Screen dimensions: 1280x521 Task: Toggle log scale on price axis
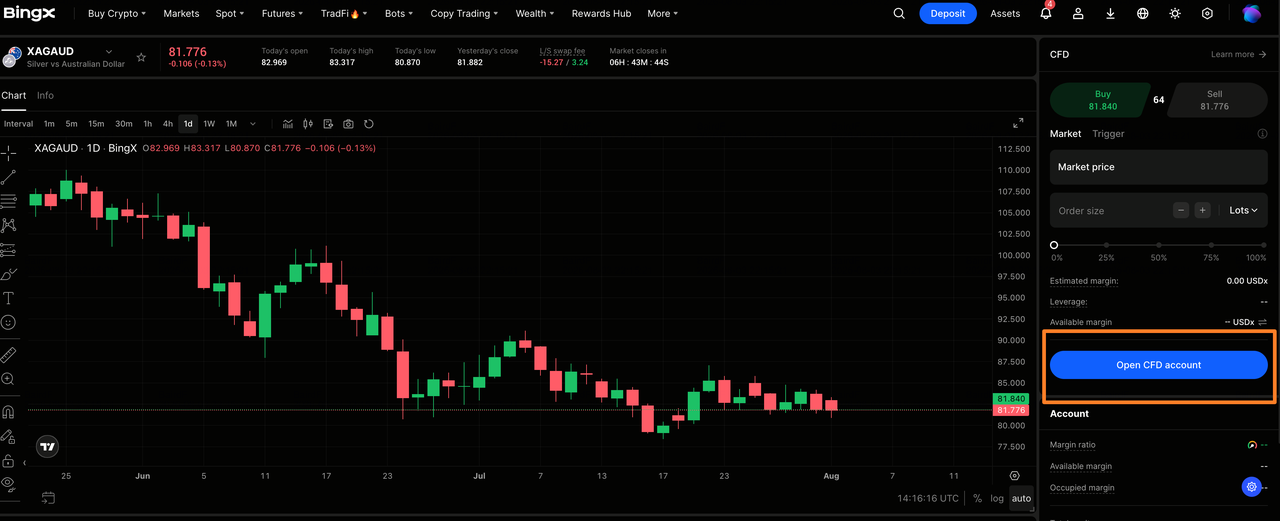tap(997, 498)
